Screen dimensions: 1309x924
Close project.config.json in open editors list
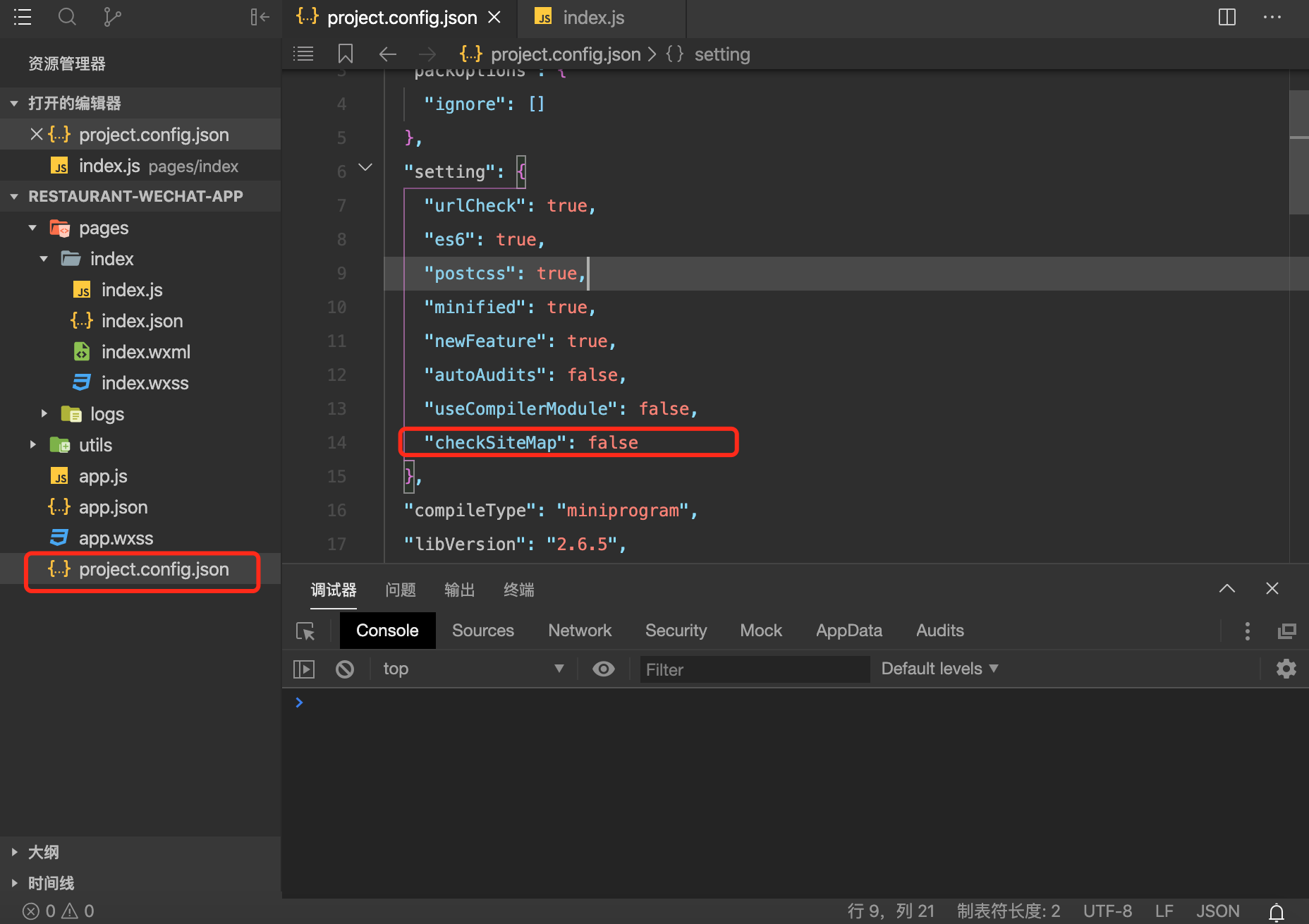37,134
